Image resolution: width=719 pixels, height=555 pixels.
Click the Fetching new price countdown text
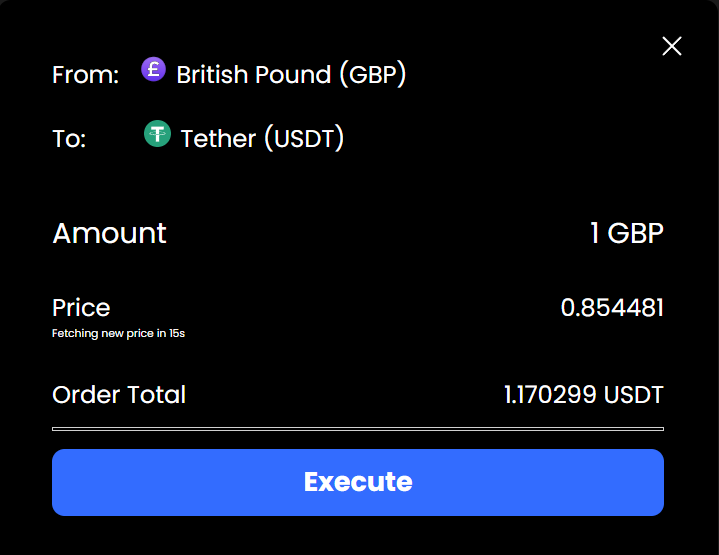[118, 334]
